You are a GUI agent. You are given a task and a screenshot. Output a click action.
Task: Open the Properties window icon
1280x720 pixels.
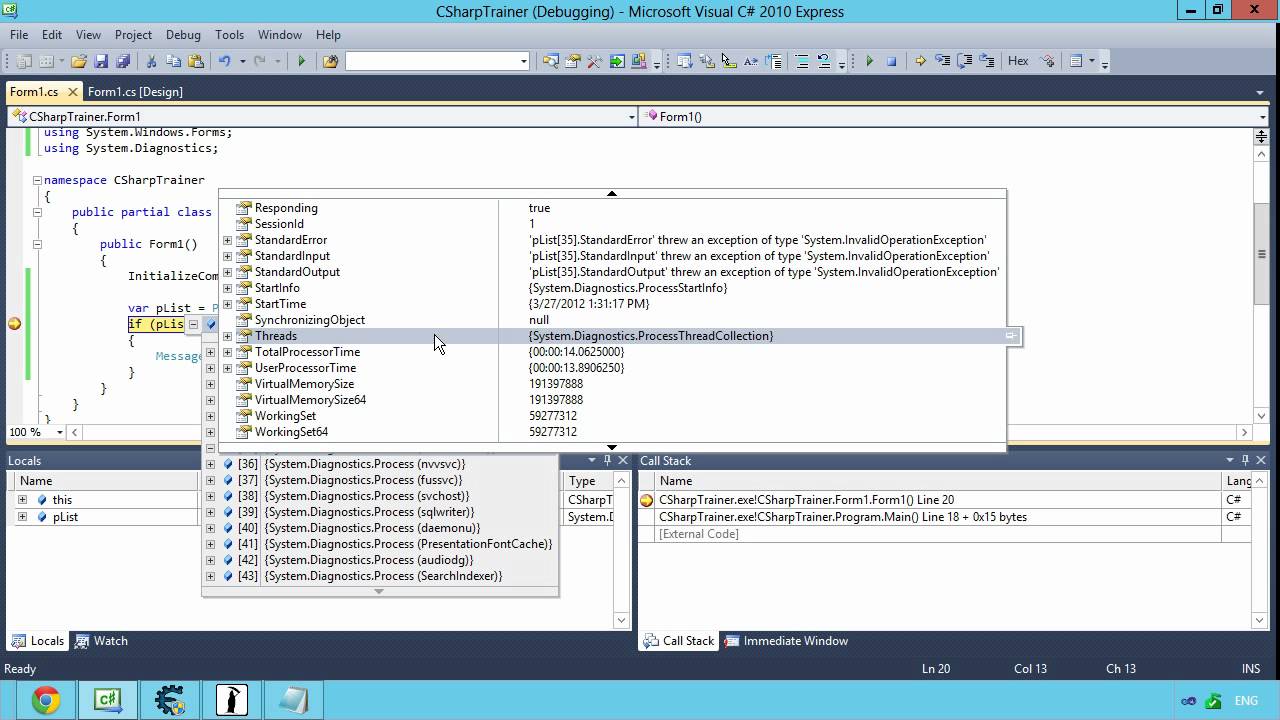coord(573,61)
